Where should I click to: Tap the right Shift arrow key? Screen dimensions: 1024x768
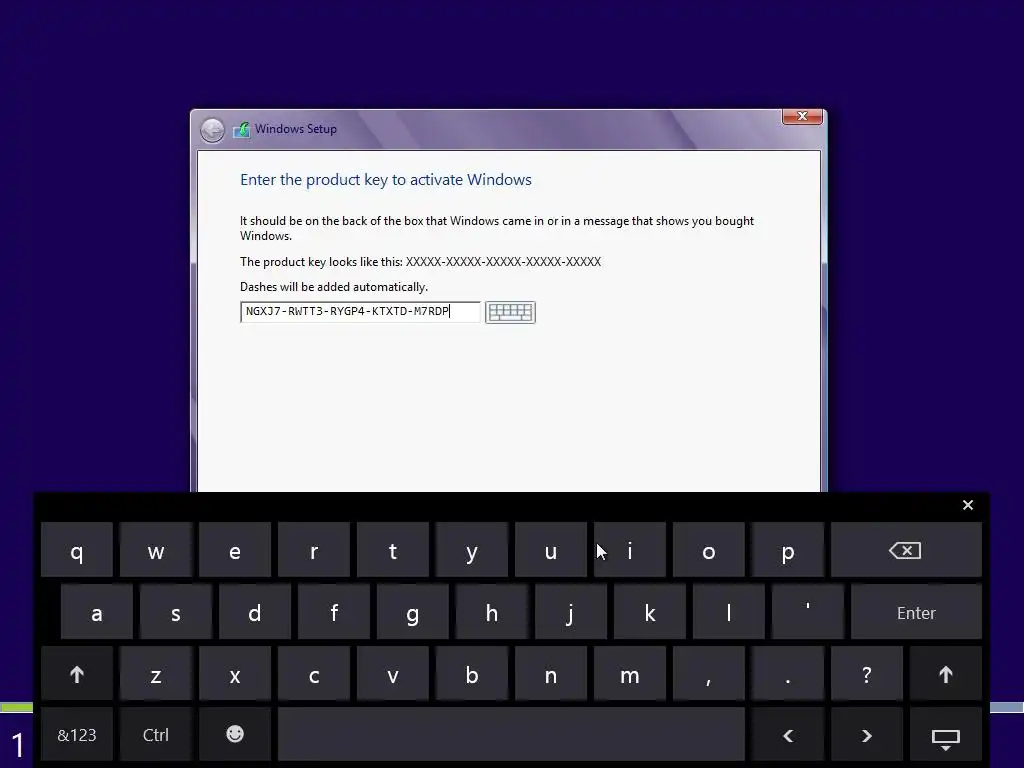tap(945, 674)
